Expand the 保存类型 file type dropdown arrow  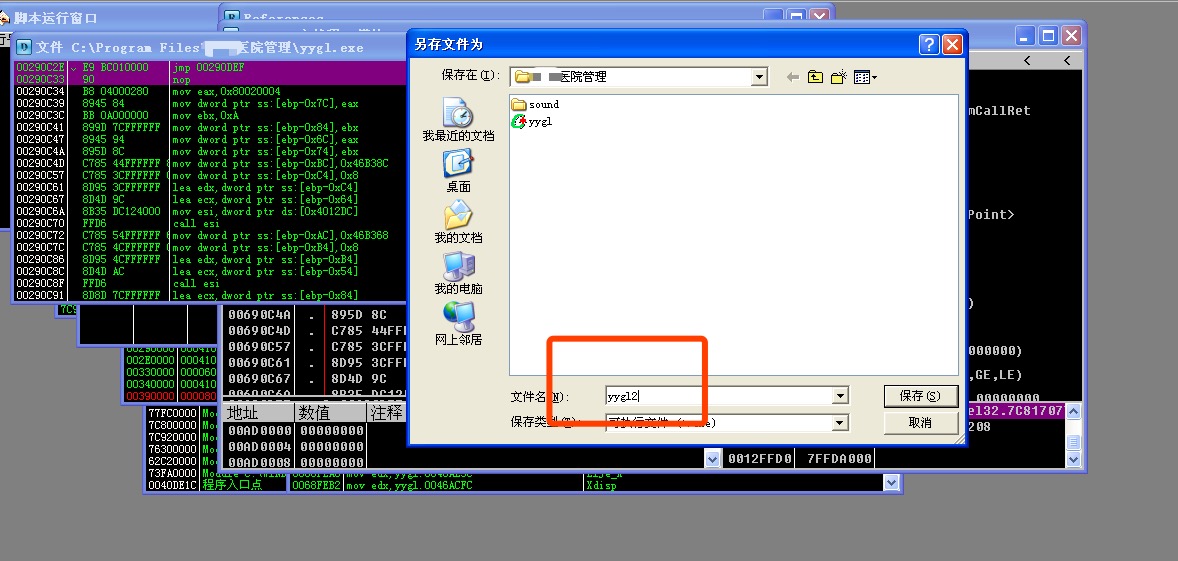coord(841,423)
